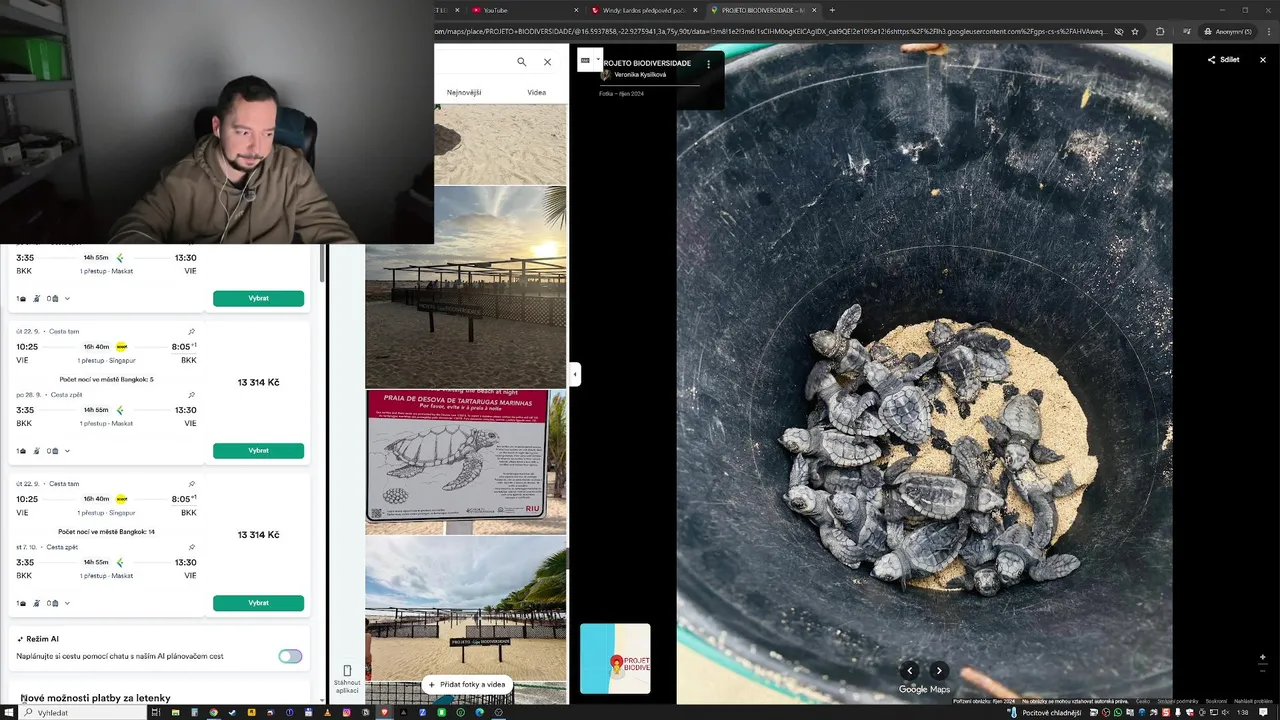
Task: Show the previous photo with left arrow
Action: pyautogui.click(x=909, y=671)
